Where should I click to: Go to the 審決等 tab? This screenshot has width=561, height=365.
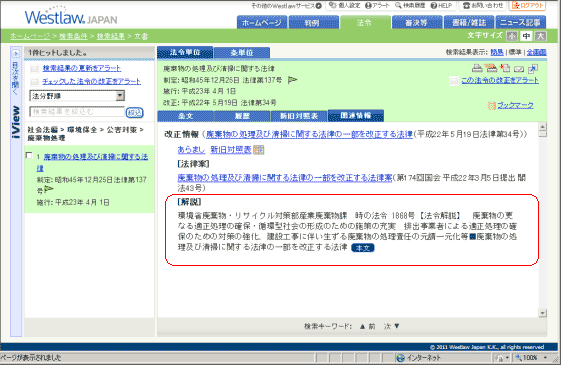point(417,23)
